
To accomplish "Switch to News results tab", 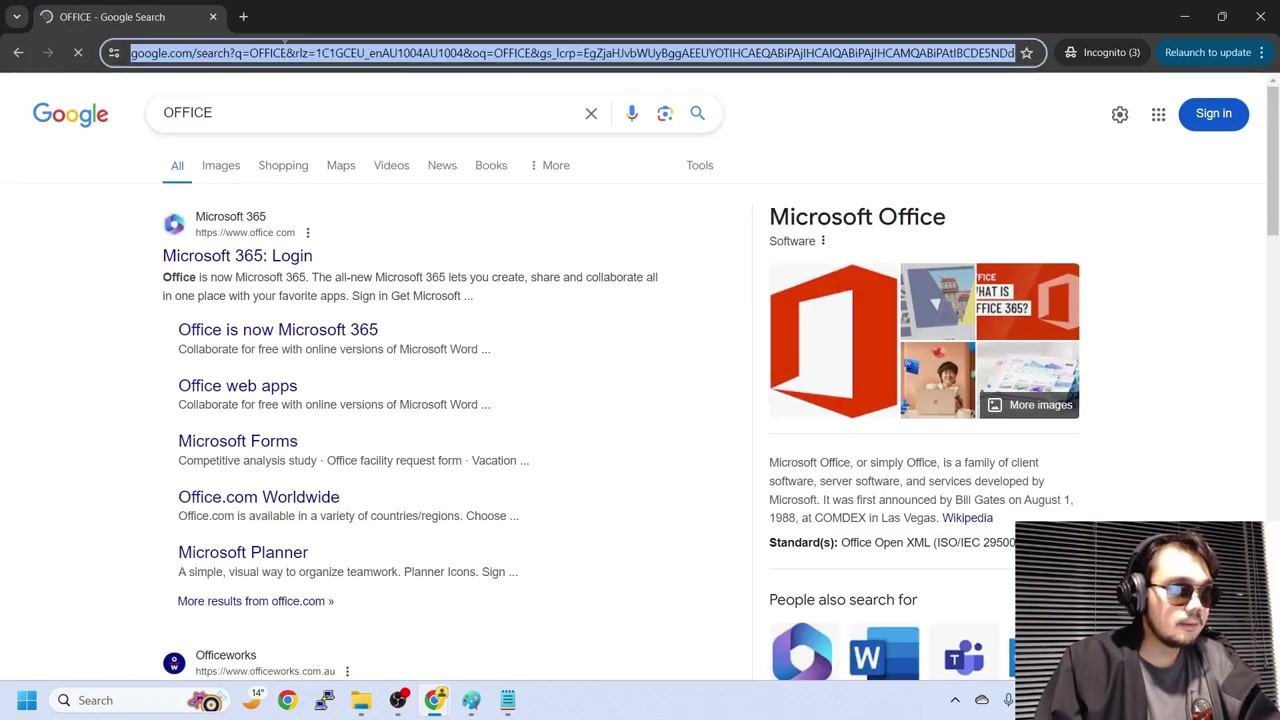I will point(442,166).
